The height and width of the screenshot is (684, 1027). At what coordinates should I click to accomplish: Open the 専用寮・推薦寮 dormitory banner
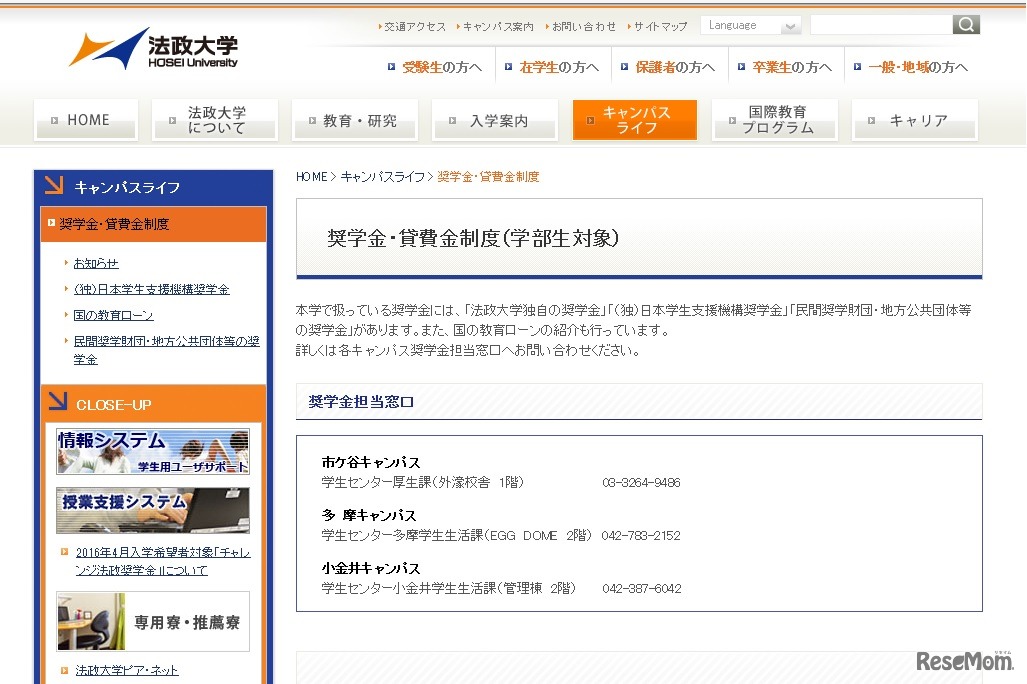point(151,620)
